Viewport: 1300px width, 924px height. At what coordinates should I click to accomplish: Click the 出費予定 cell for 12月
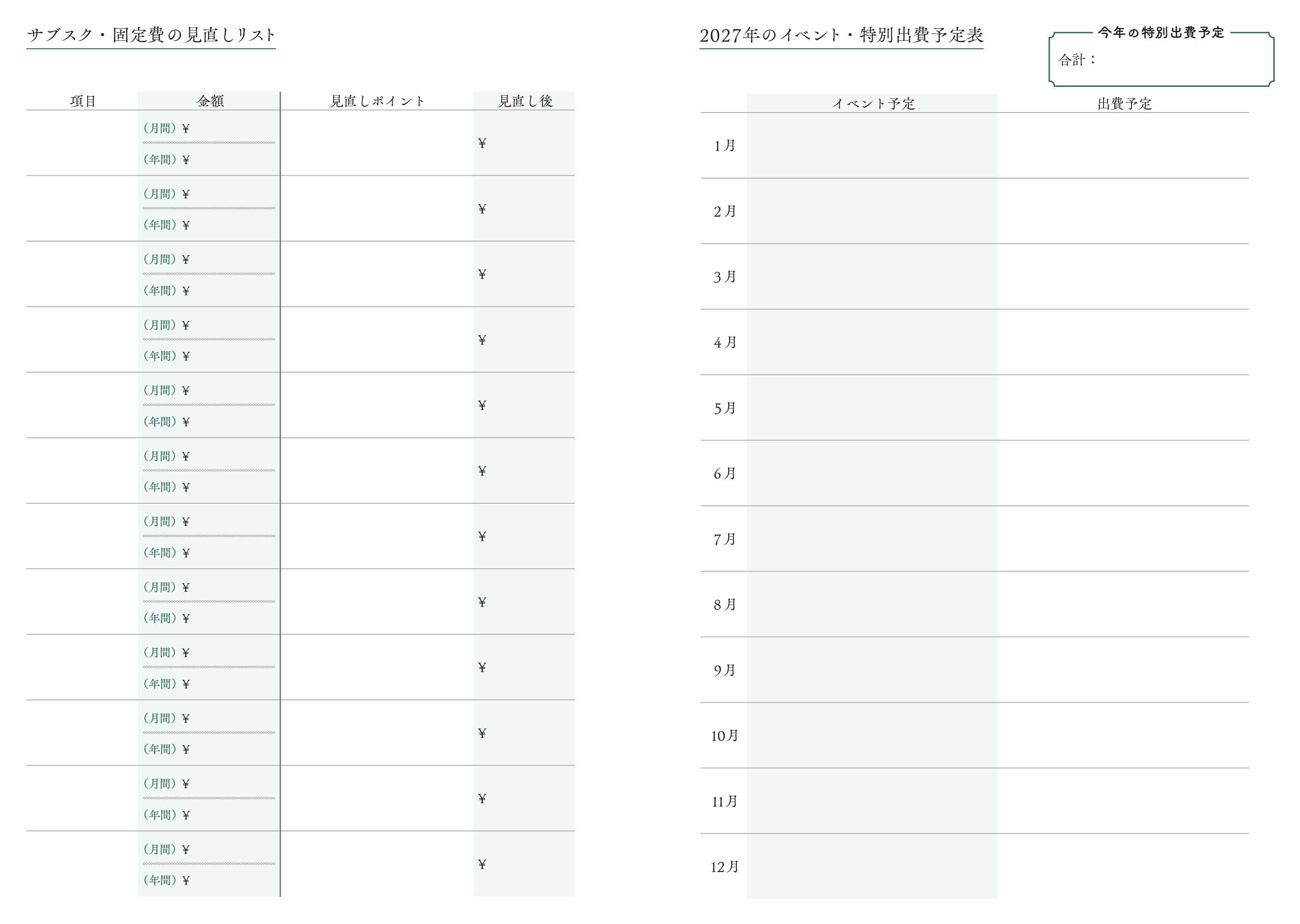click(x=1123, y=866)
